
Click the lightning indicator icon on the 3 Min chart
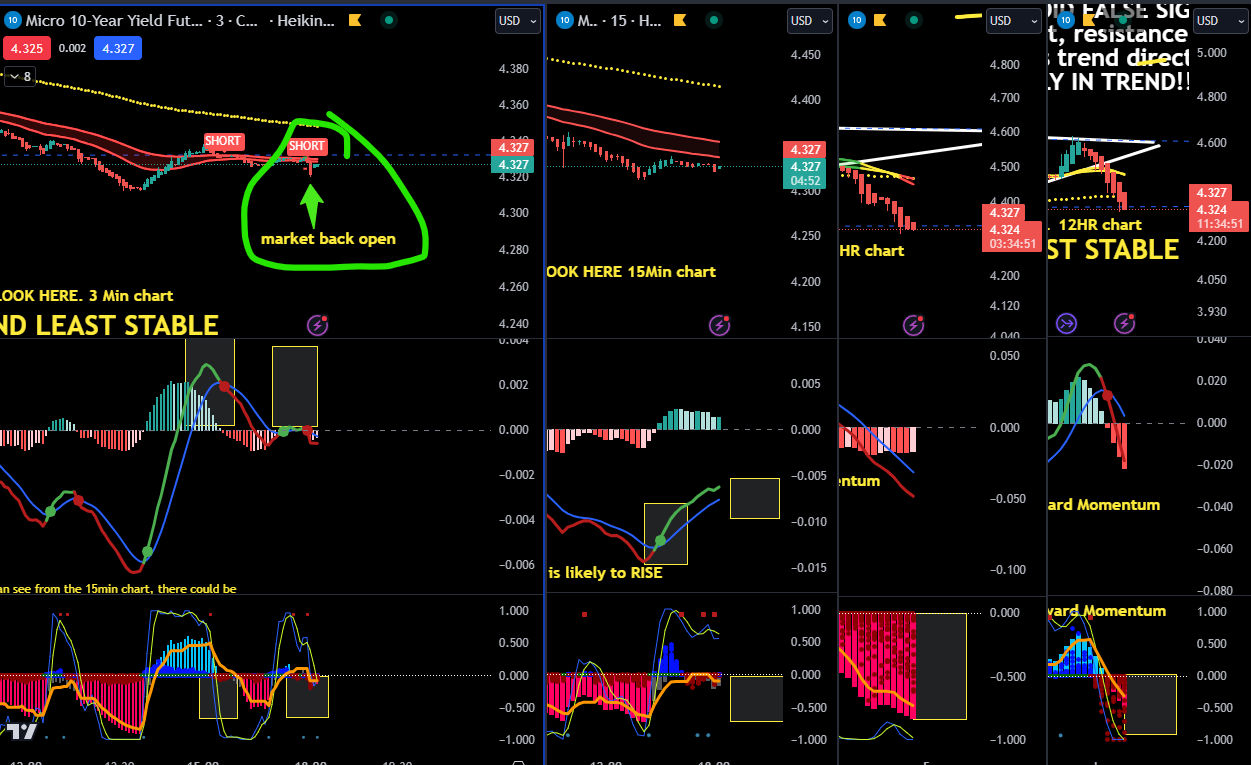[x=319, y=324]
